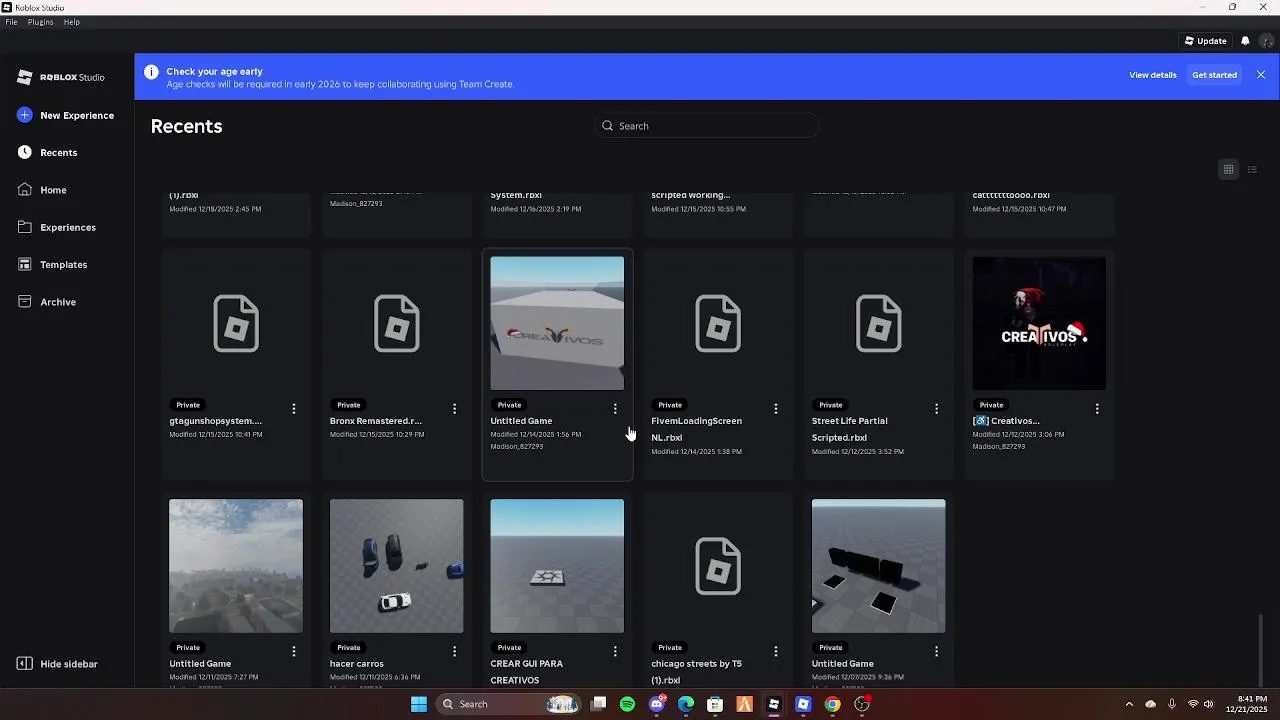
Task: Open the Windows Start menu
Action: [x=419, y=704]
